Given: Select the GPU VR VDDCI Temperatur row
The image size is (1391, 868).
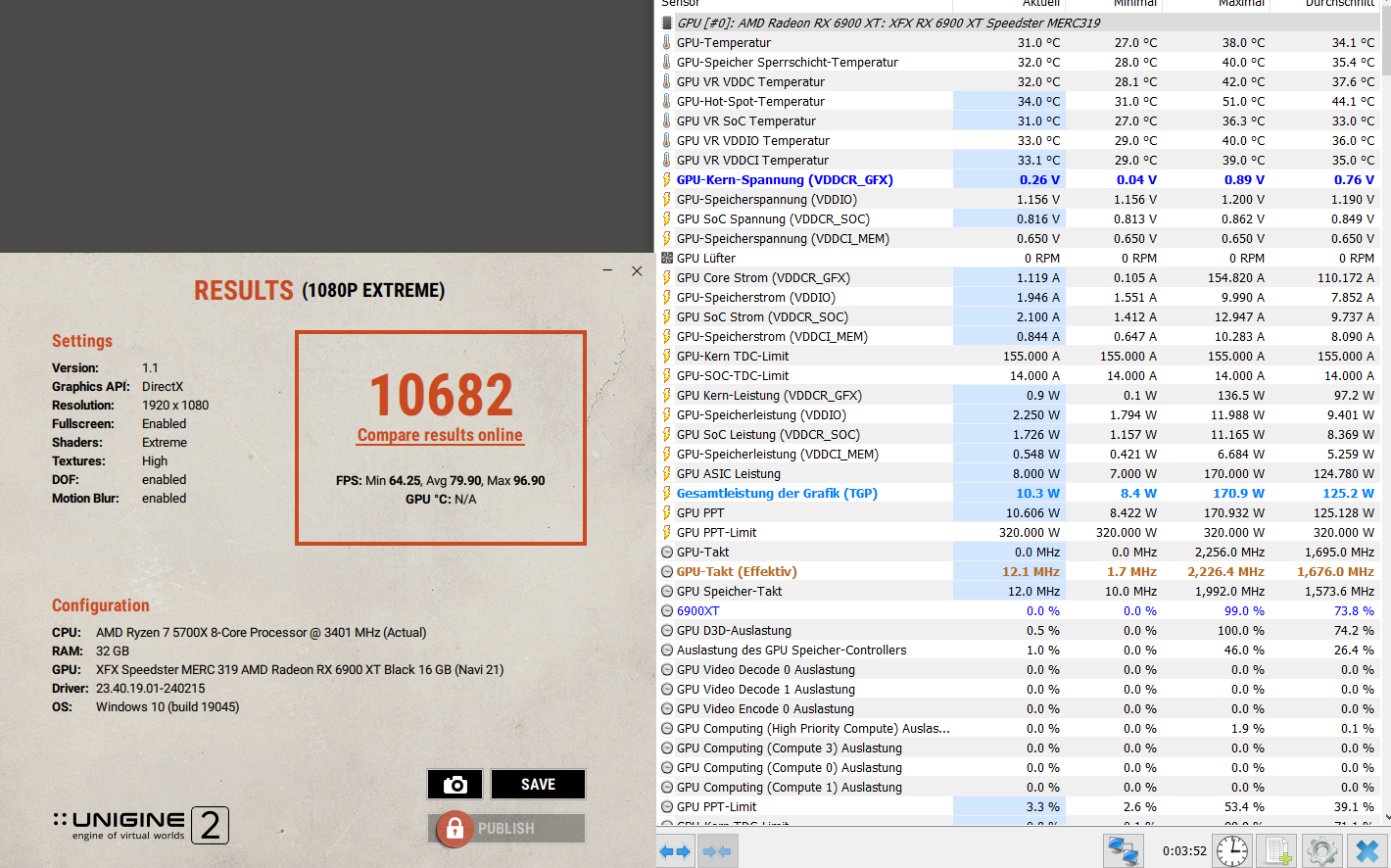Looking at the screenshot, I should pos(1019,160).
